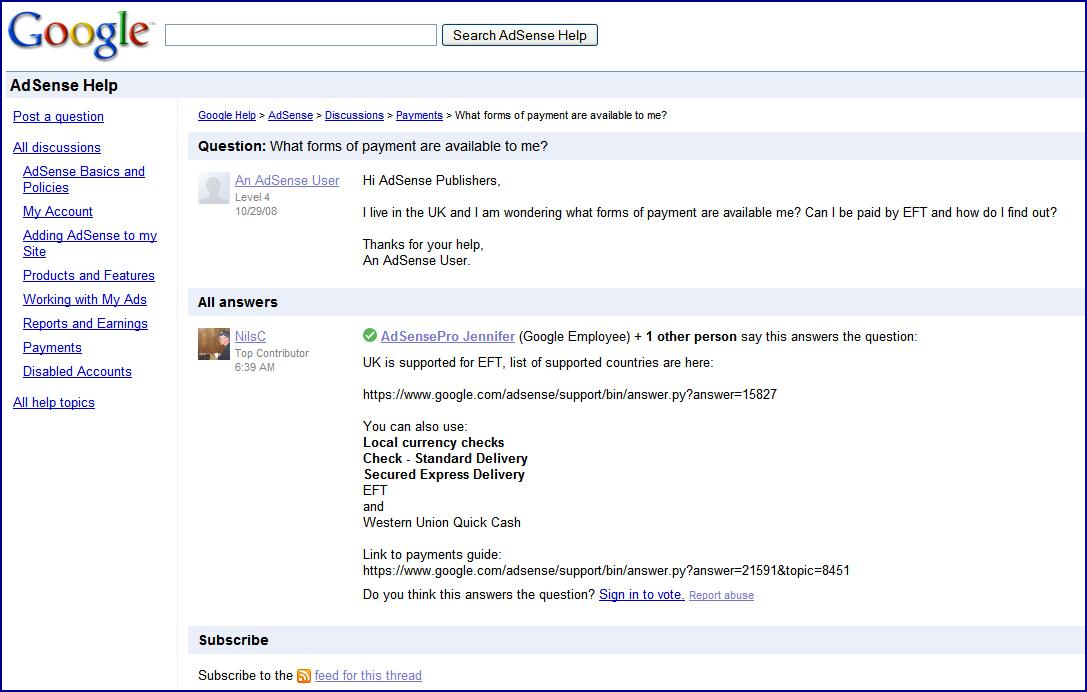The width and height of the screenshot is (1087, 692).
Task: Open AdSense Basics and Policies category
Action: pos(84,180)
